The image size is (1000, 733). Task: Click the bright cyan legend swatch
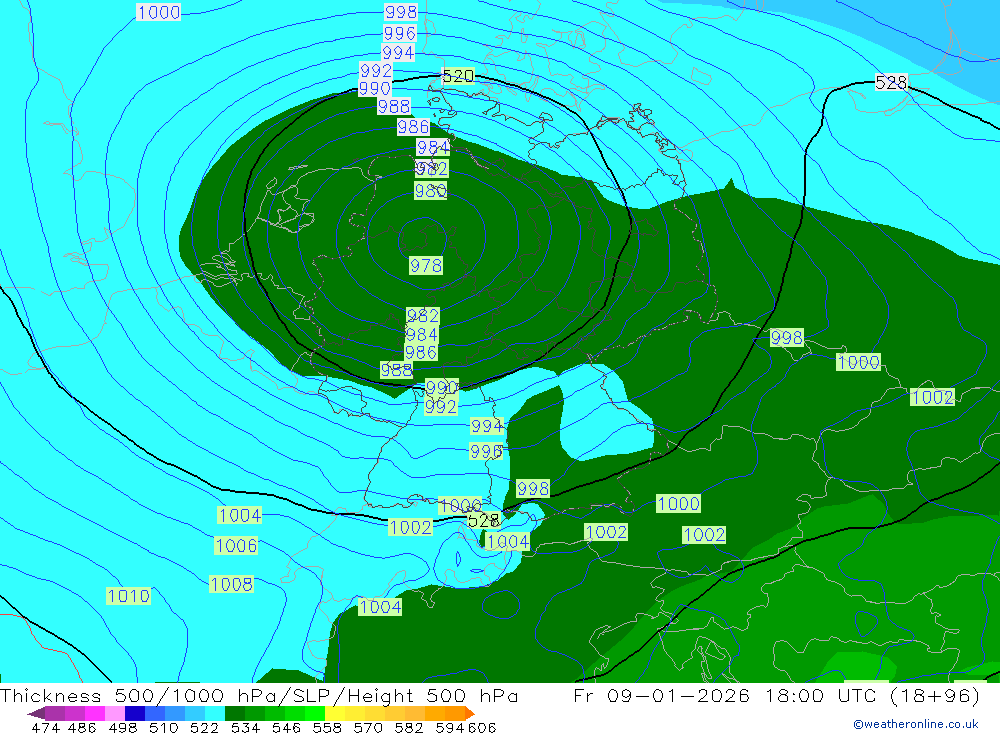coord(215,713)
